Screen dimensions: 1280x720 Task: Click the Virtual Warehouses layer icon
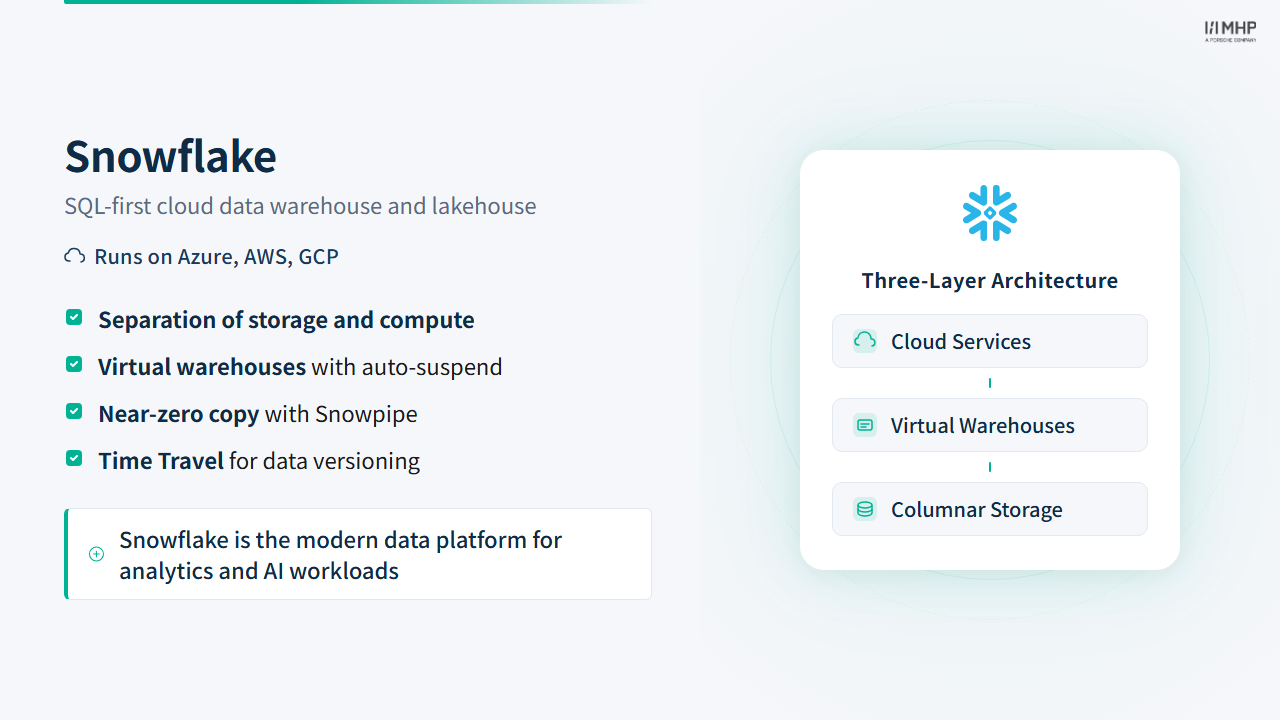pos(865,425)
